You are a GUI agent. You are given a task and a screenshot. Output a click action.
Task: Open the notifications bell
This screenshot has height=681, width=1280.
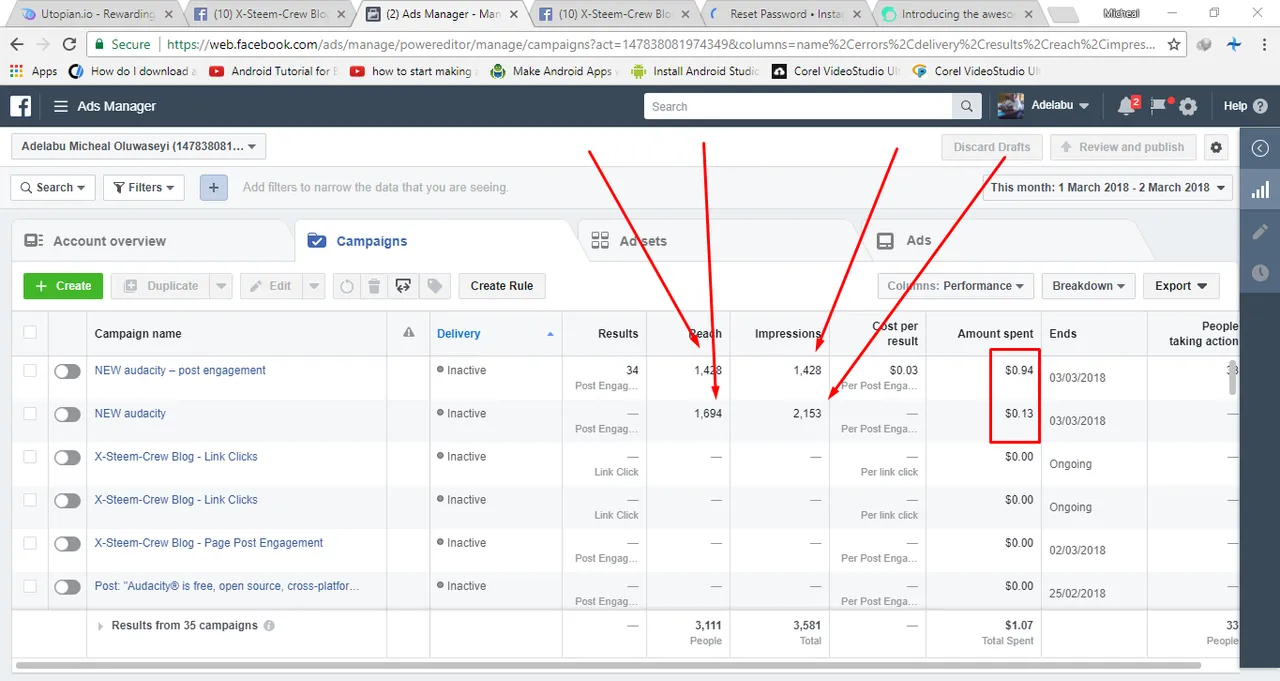pos(1128,106)
